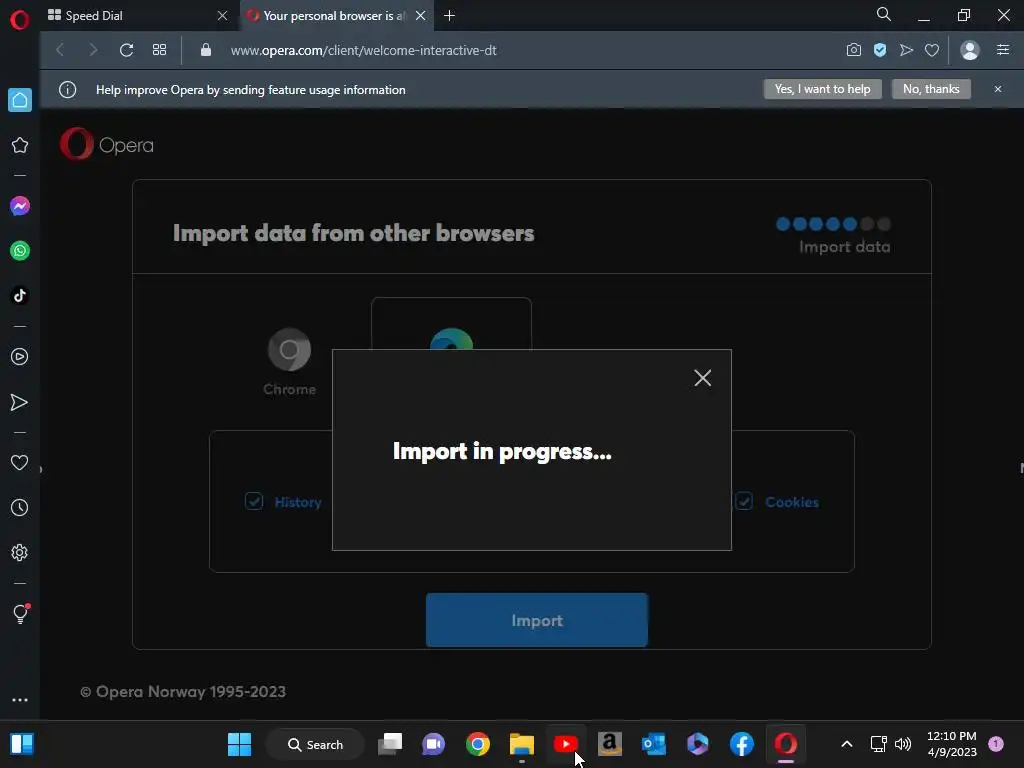Open Outlook from the taskbar

tap(654, 744)
